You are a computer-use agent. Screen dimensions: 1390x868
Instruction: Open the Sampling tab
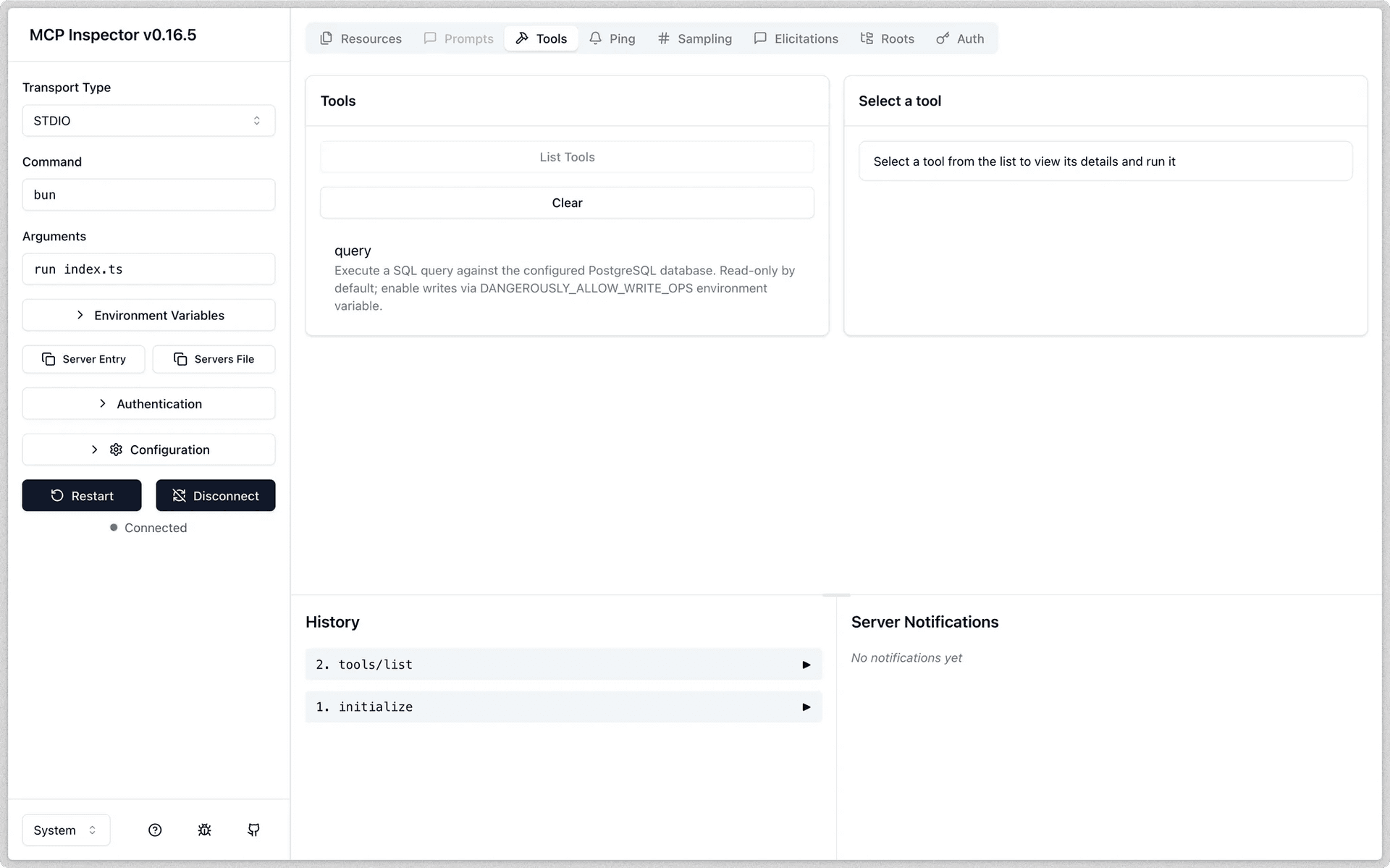[x=694, y=38]
